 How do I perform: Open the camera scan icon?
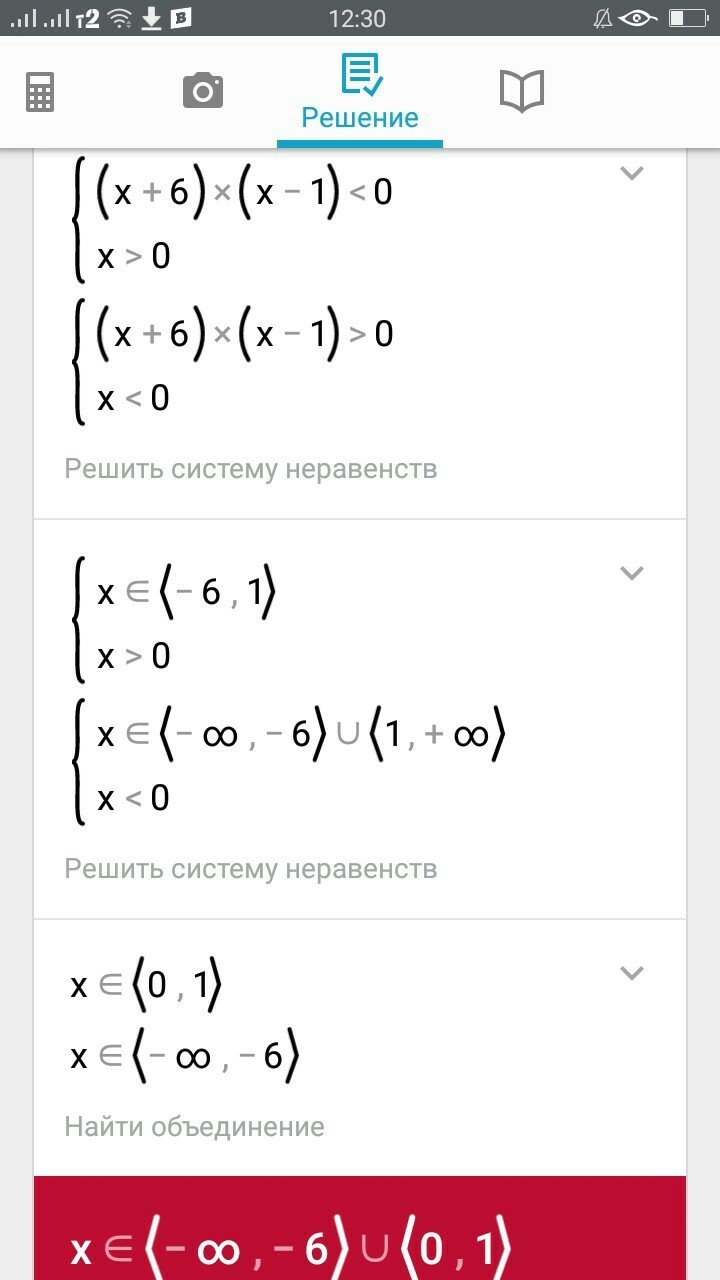(x=203, y=91)
